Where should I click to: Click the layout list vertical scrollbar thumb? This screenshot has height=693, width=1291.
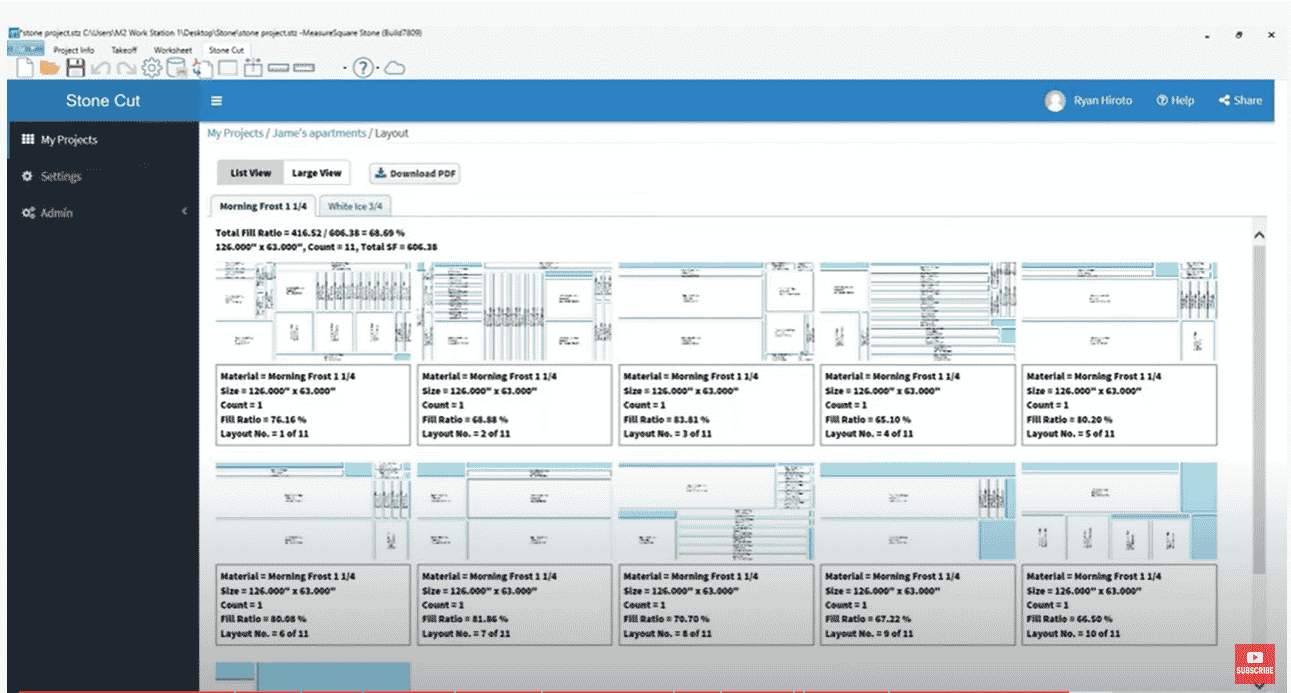1259,410
